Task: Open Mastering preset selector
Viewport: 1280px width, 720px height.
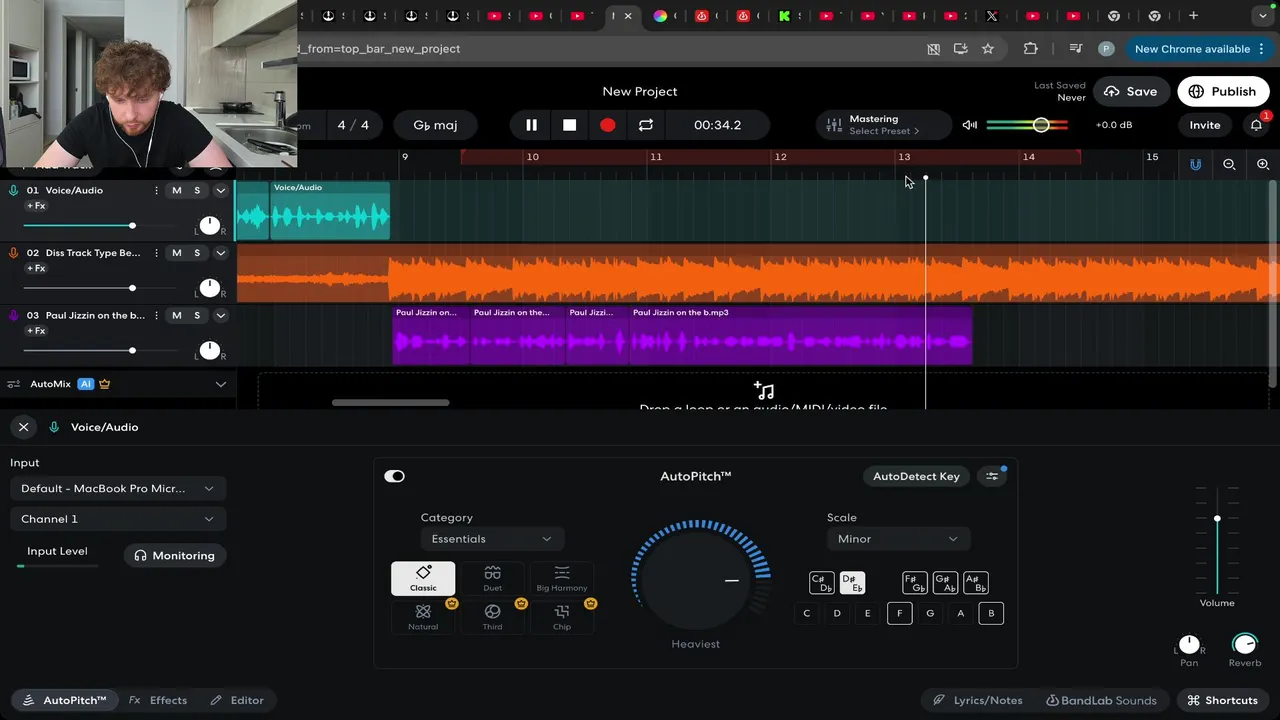Action: [x=883, y=125]
